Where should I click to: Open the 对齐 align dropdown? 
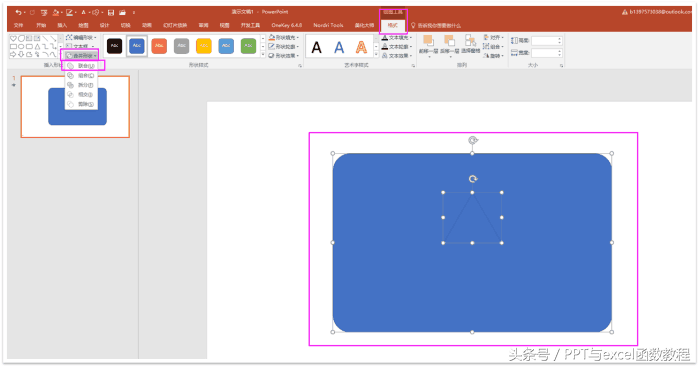(494, 38)
